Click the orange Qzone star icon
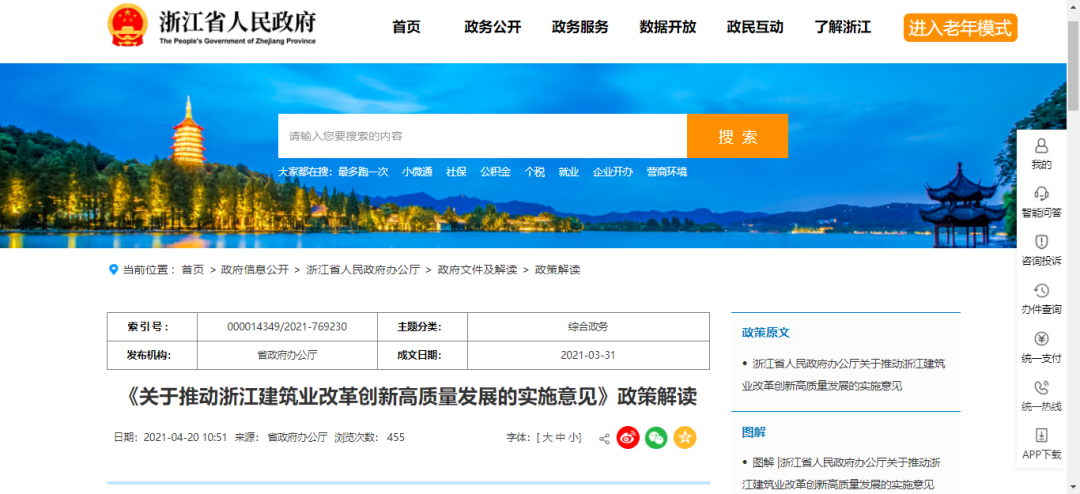Screen dimensions: 1080x494 685,438
